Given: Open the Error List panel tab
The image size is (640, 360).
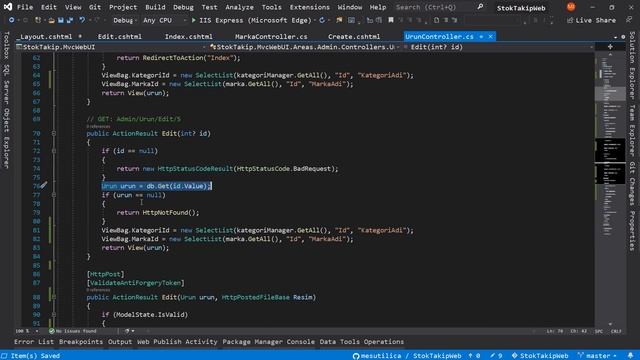Looking at the screenshot, I should tap(34, 342).
